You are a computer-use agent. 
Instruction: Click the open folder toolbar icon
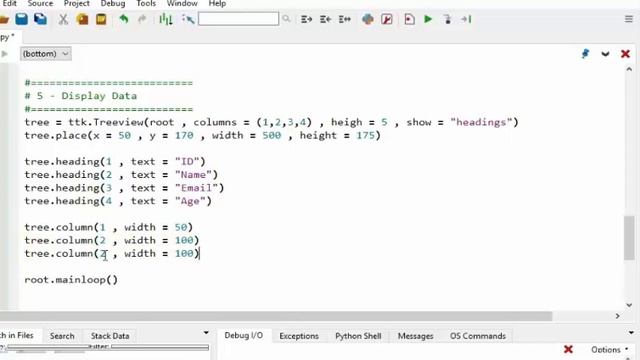pyautogui.click(x=4, y=19)
